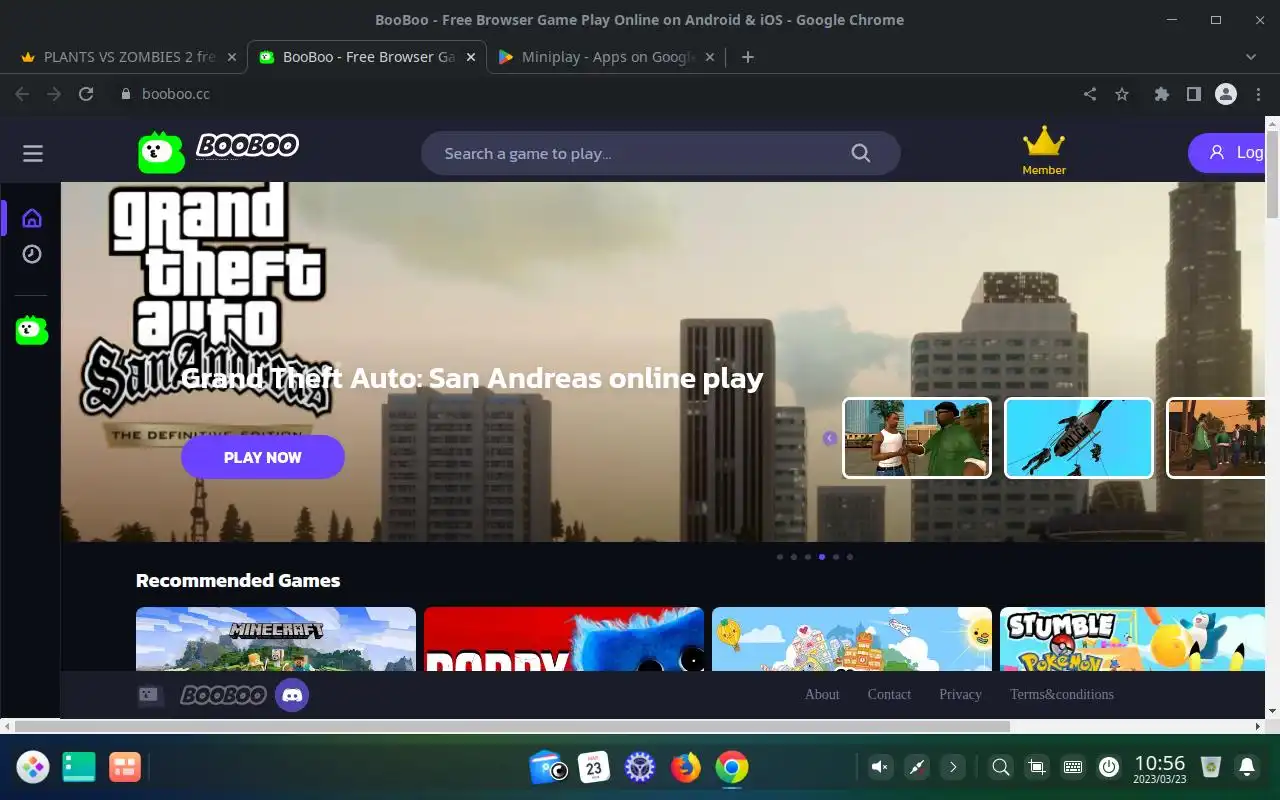Image resolution: width=1280 pixels, height=800 pixels.
Task: Select the last carousel dot
Action: 850,557
